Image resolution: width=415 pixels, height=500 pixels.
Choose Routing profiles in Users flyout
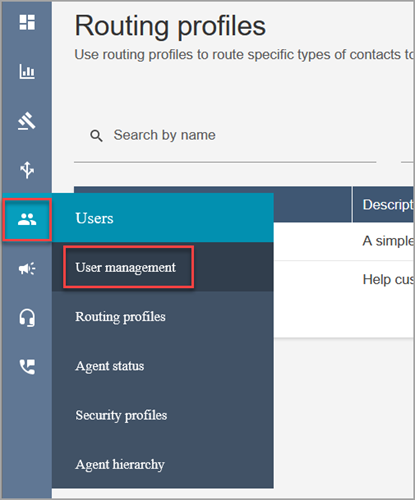(120, 317)
